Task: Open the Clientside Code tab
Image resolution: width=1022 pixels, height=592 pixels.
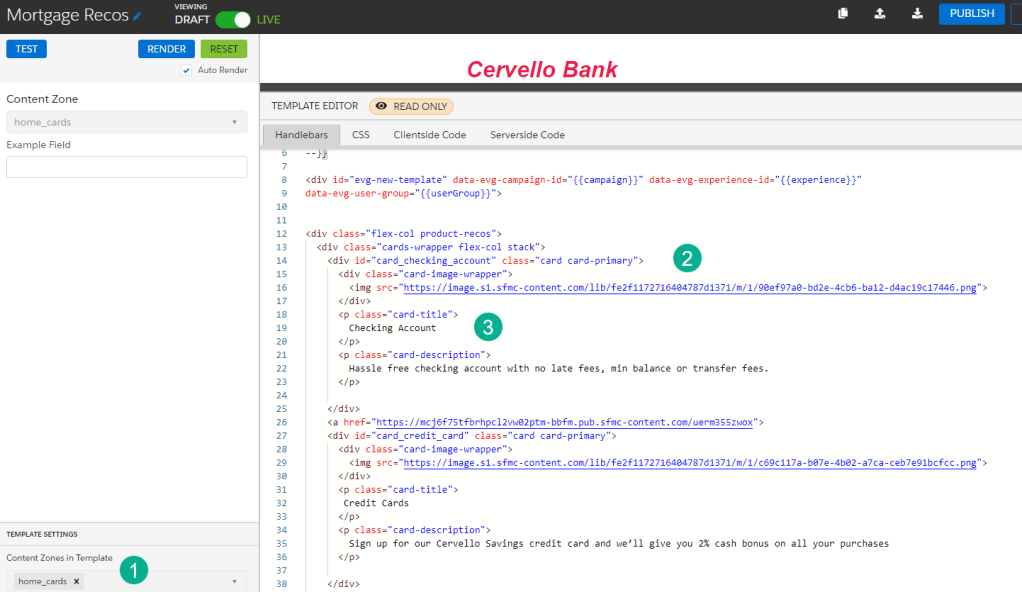Action: (429, 135)
